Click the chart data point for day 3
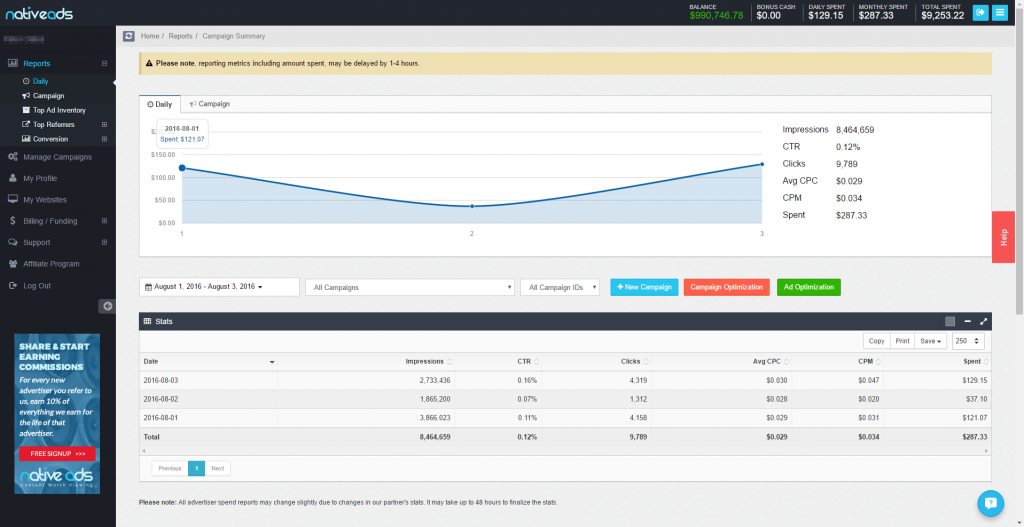The image size is (1024, 527). 761,164
